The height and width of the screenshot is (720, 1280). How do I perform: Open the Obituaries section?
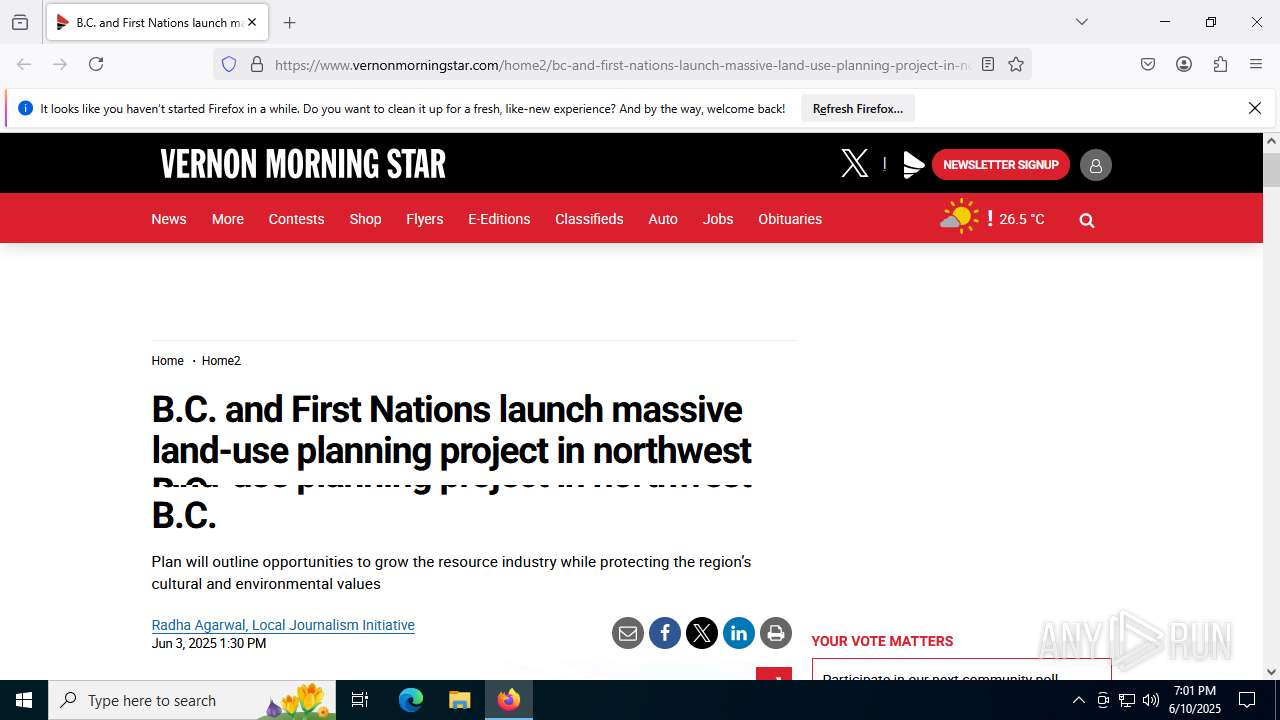(x=790, y=219)
